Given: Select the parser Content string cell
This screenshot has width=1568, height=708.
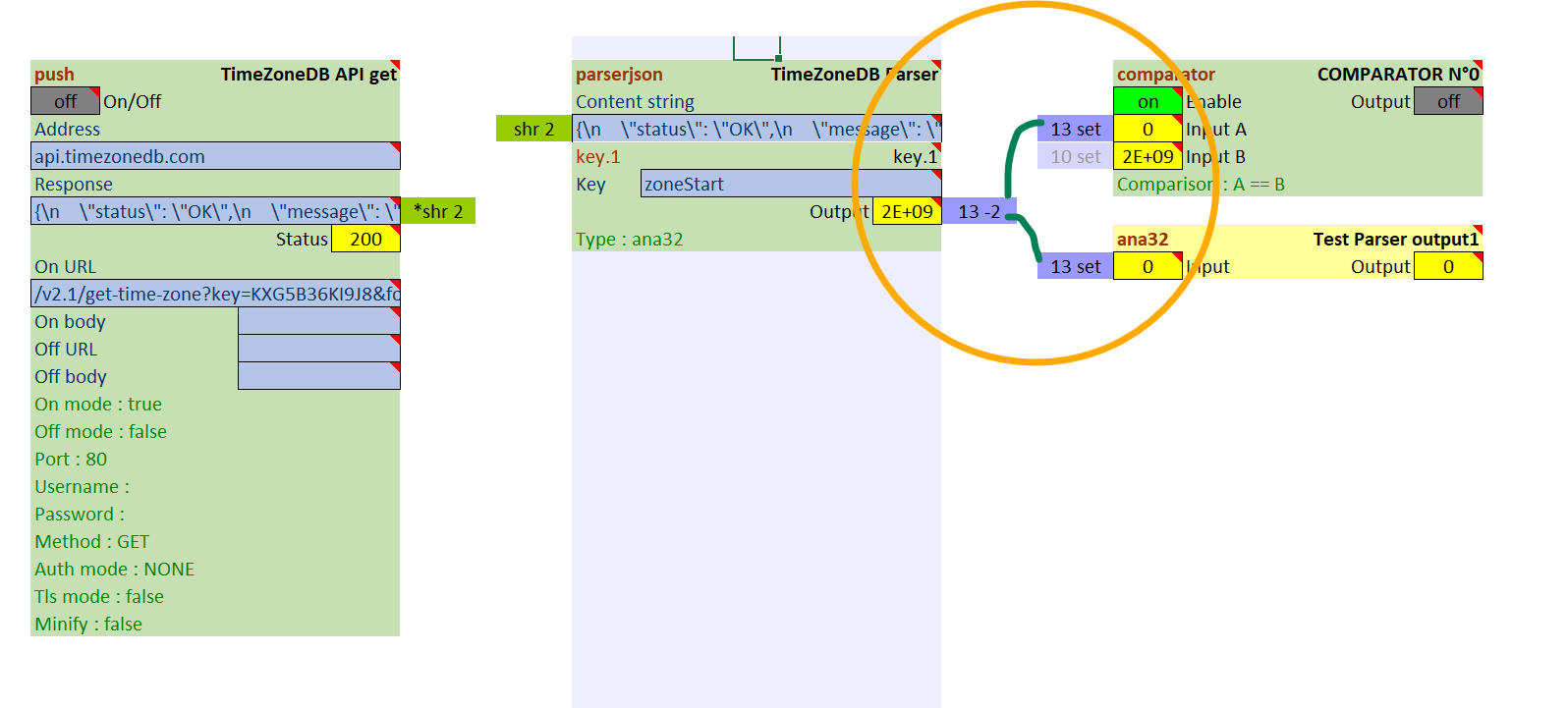Looking at the screenshot, I should [756, 129].
